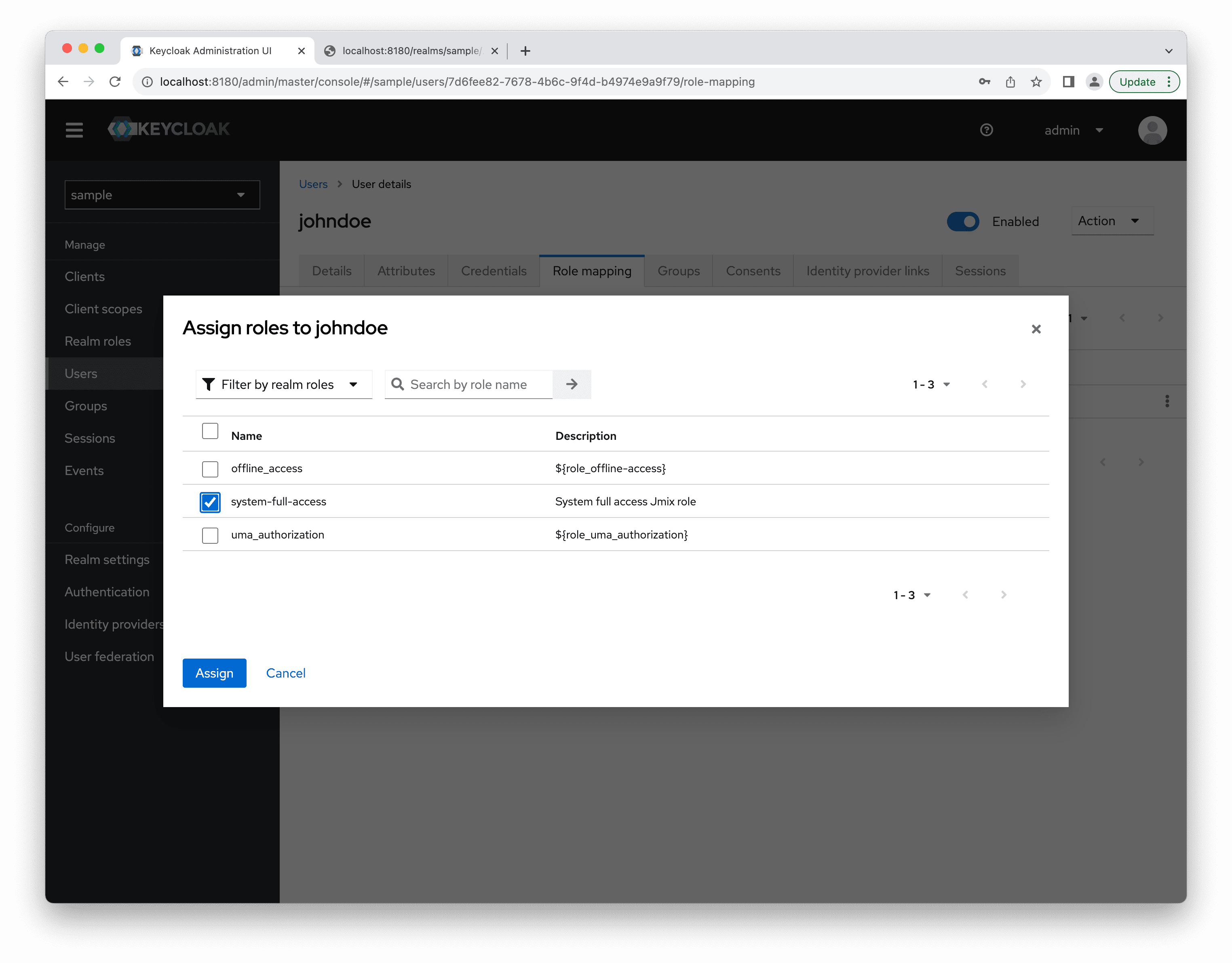1232x963 pixels.
Task: Close the Assign roles dialog with X
Action: pos(1036,329)
